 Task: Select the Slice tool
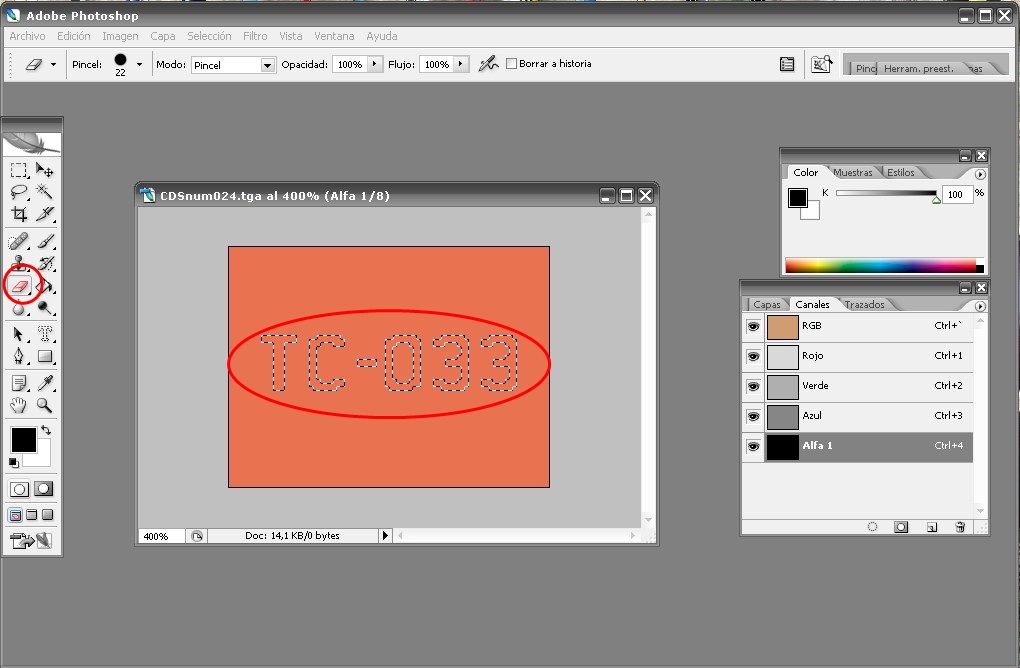pyautogui.click(x=44, y=214)
